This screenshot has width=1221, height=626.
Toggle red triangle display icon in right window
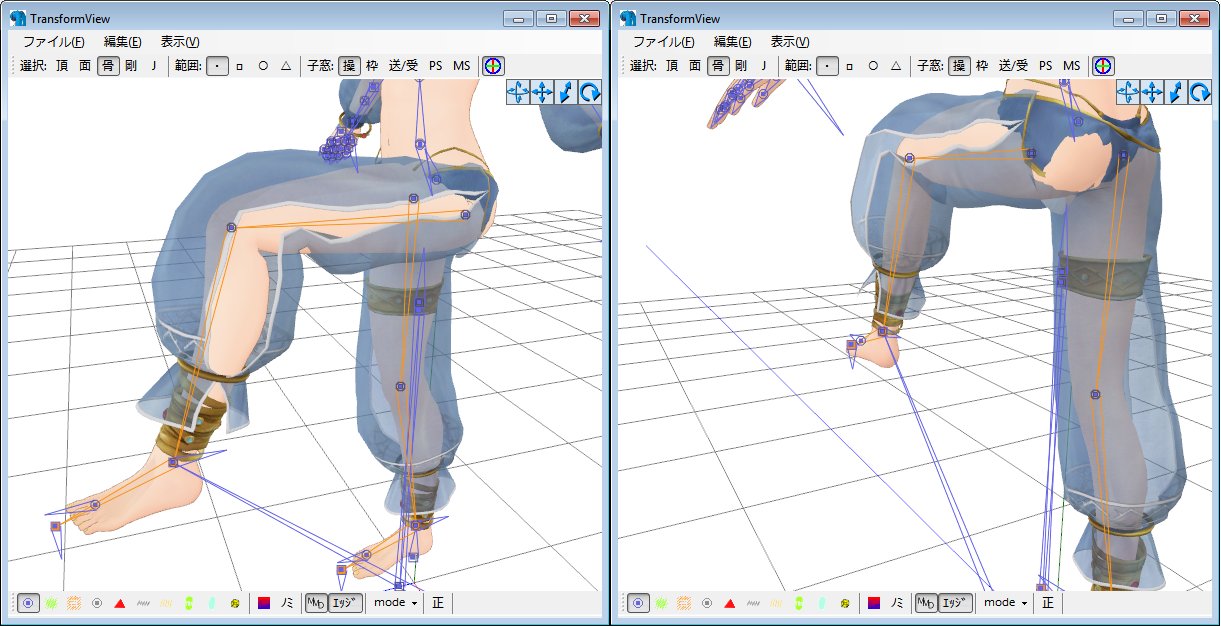(730, 603)
